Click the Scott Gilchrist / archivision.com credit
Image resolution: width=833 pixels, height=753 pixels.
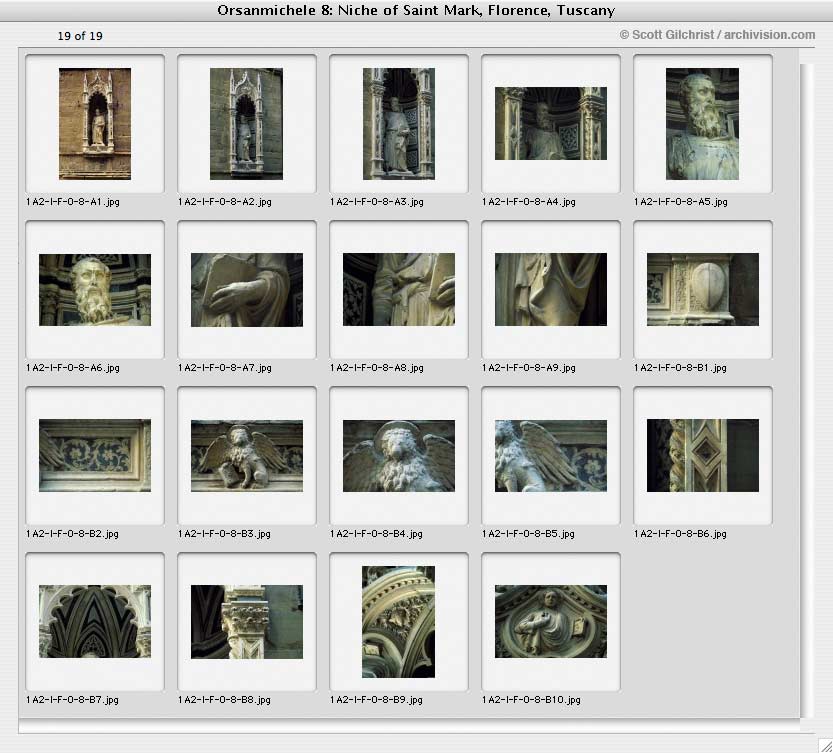pyautogui.click(x=717, y=35)
